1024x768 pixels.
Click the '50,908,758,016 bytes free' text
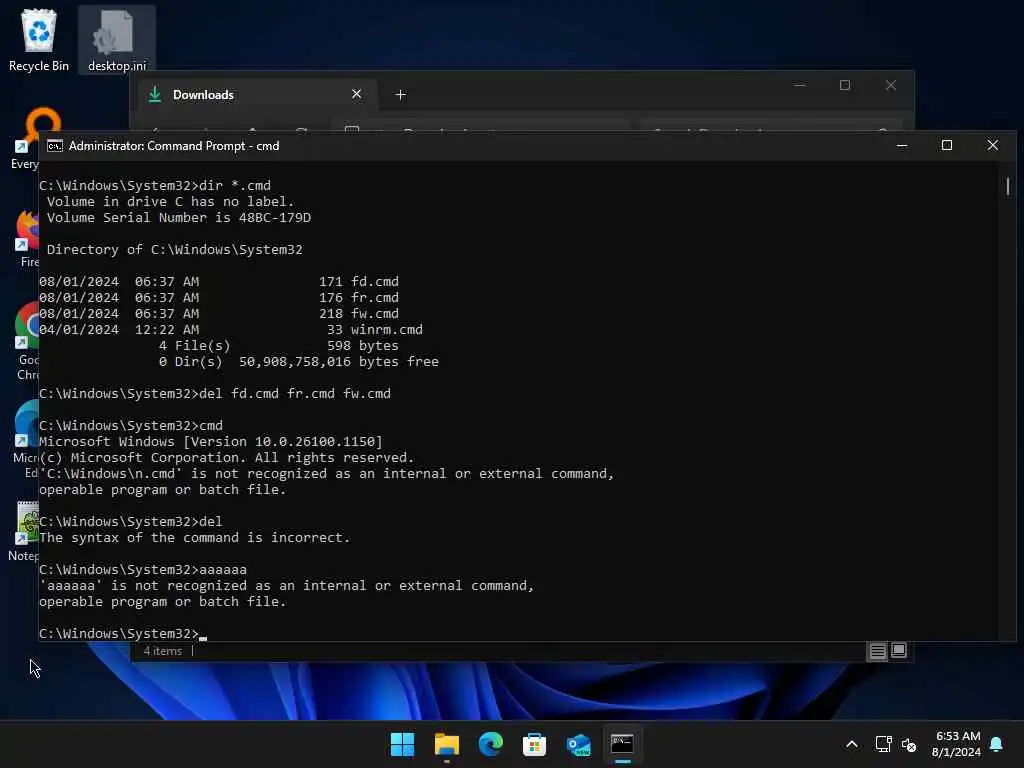tap(339, 362)
